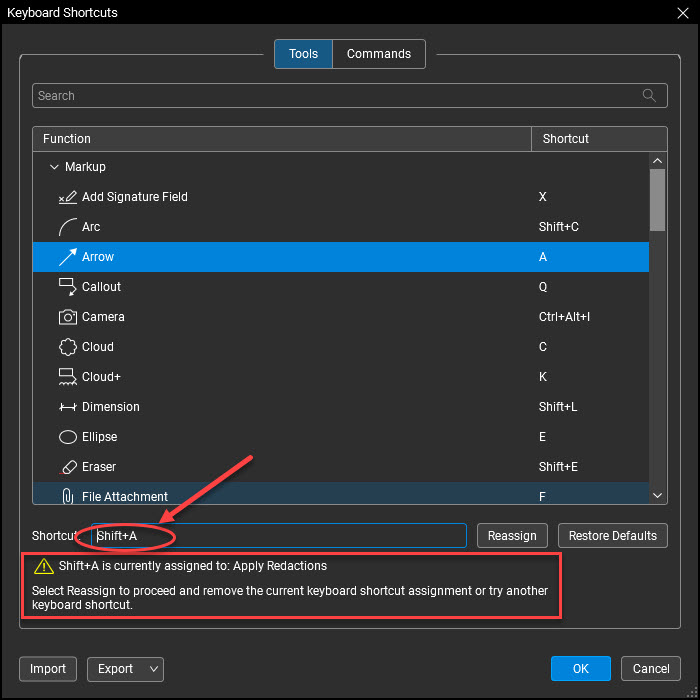Click the Restore Defaults button
Image resolution: width=700 pixels, height=700 pixels.
click(x=612, y=535)
